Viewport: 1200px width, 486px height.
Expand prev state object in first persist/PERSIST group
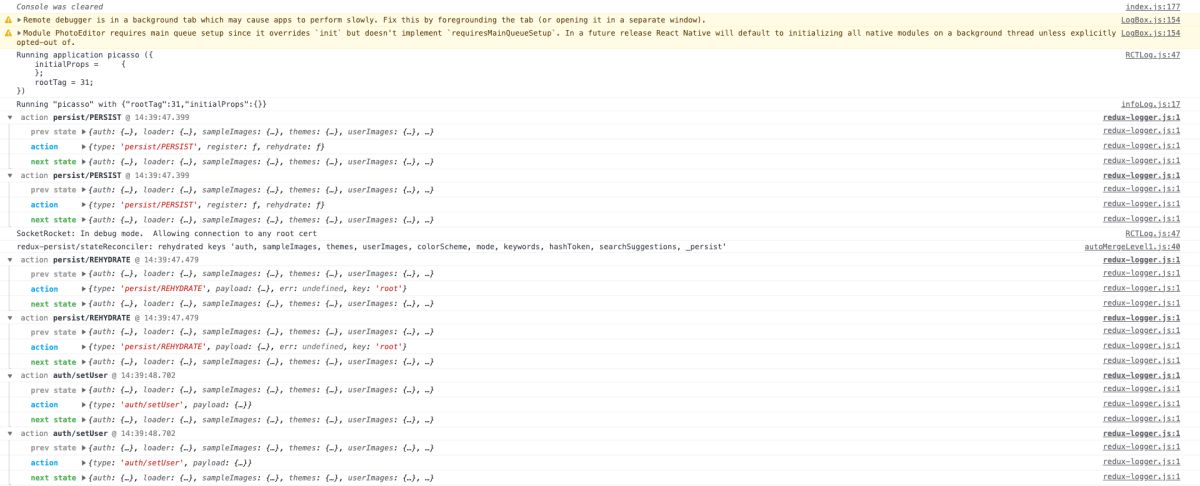[x=84, y=132]
